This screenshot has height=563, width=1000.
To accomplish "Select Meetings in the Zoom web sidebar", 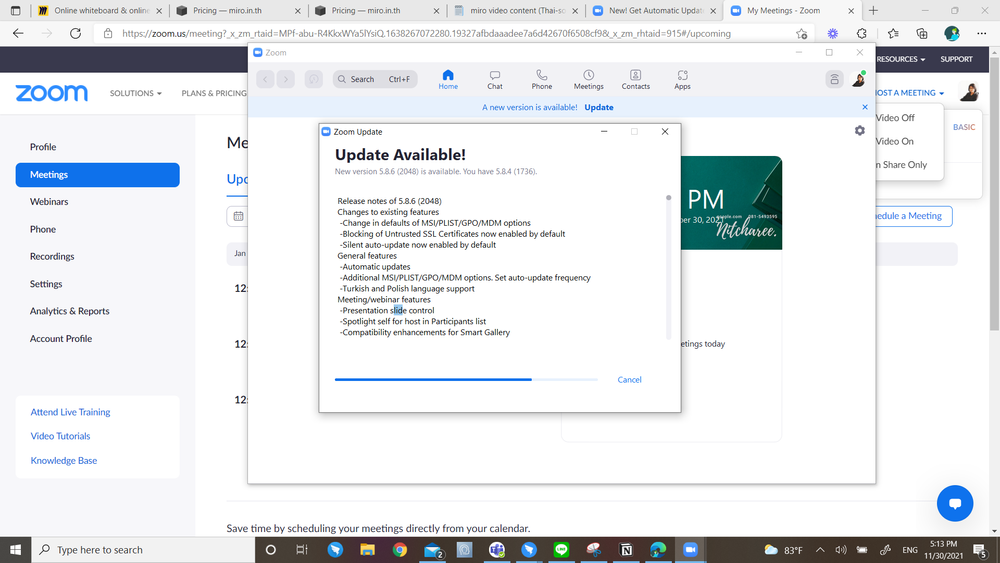I will [x=98, y=175].
